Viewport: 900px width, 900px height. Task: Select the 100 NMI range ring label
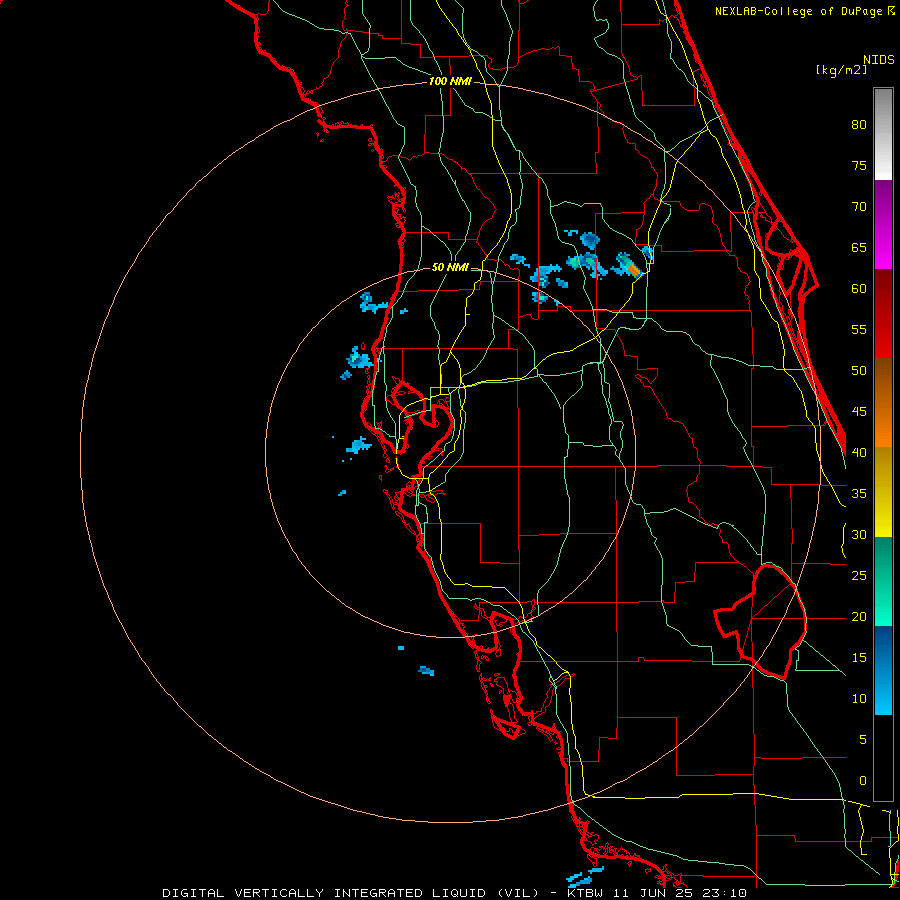450,82
